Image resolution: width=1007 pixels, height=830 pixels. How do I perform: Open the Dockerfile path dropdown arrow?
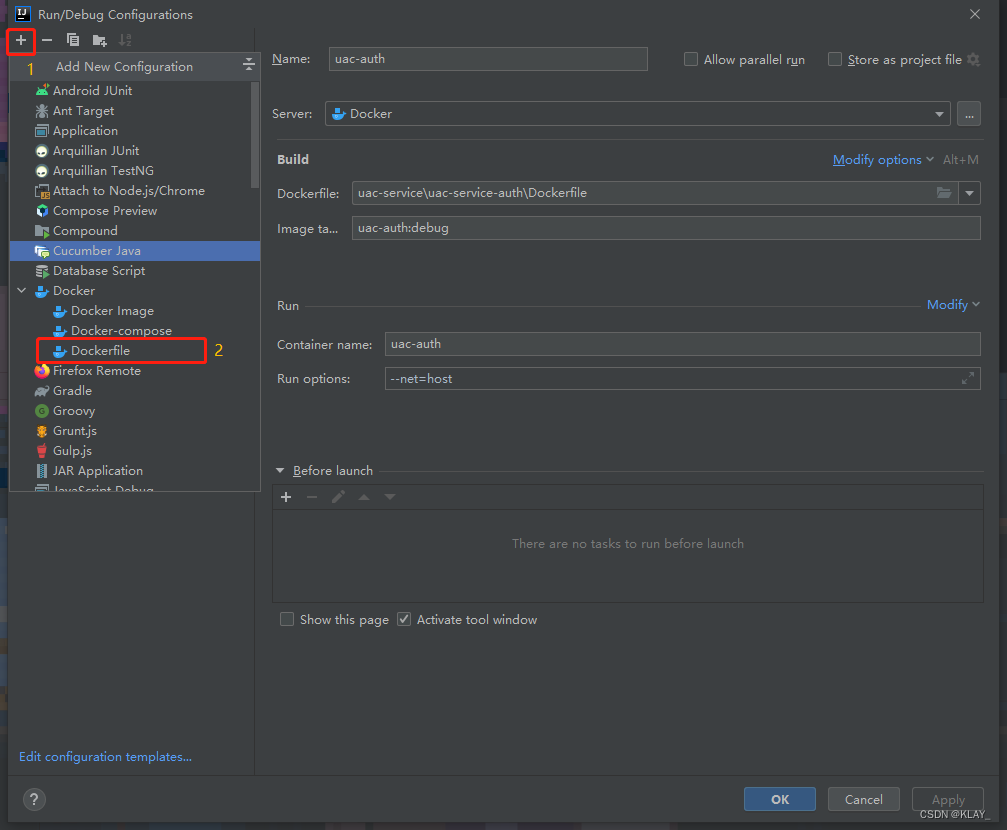(969, 193)
